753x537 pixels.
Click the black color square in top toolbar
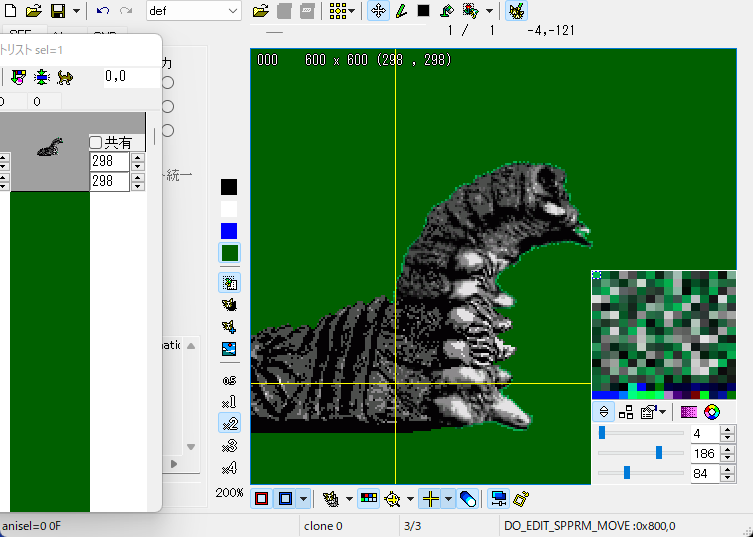coord(423,11)
